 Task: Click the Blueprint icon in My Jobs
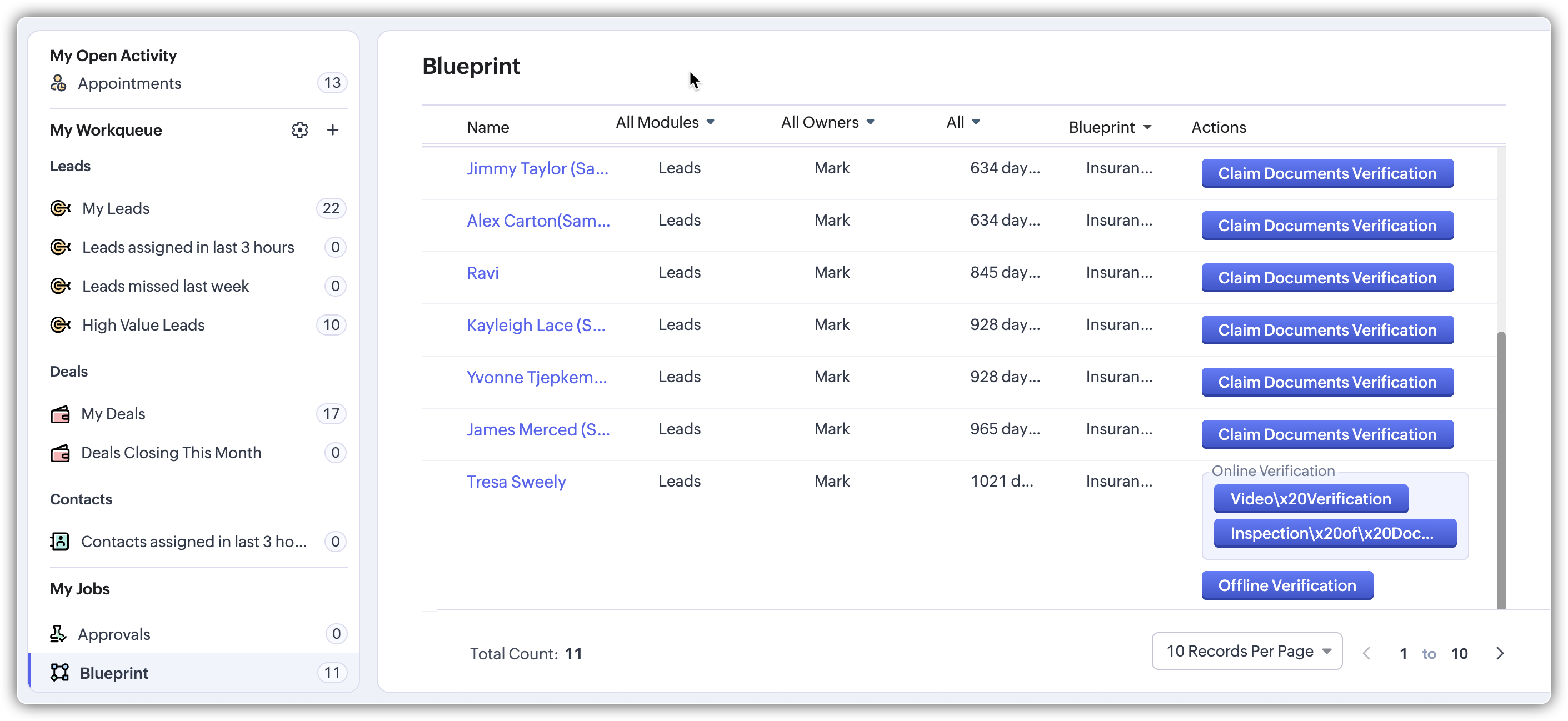(x=59, y=672)
